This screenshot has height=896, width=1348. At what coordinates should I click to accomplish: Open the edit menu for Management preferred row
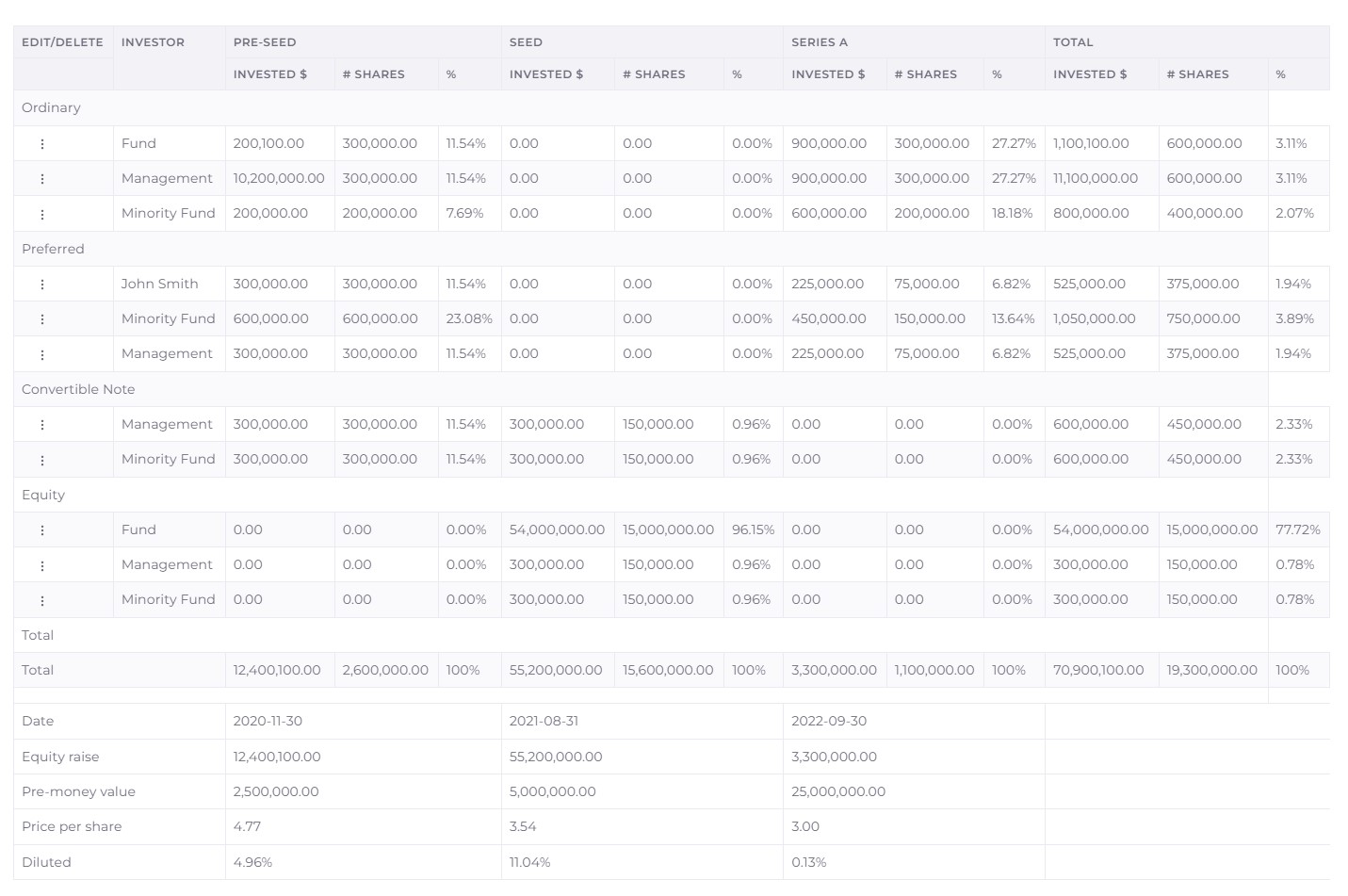43,353
